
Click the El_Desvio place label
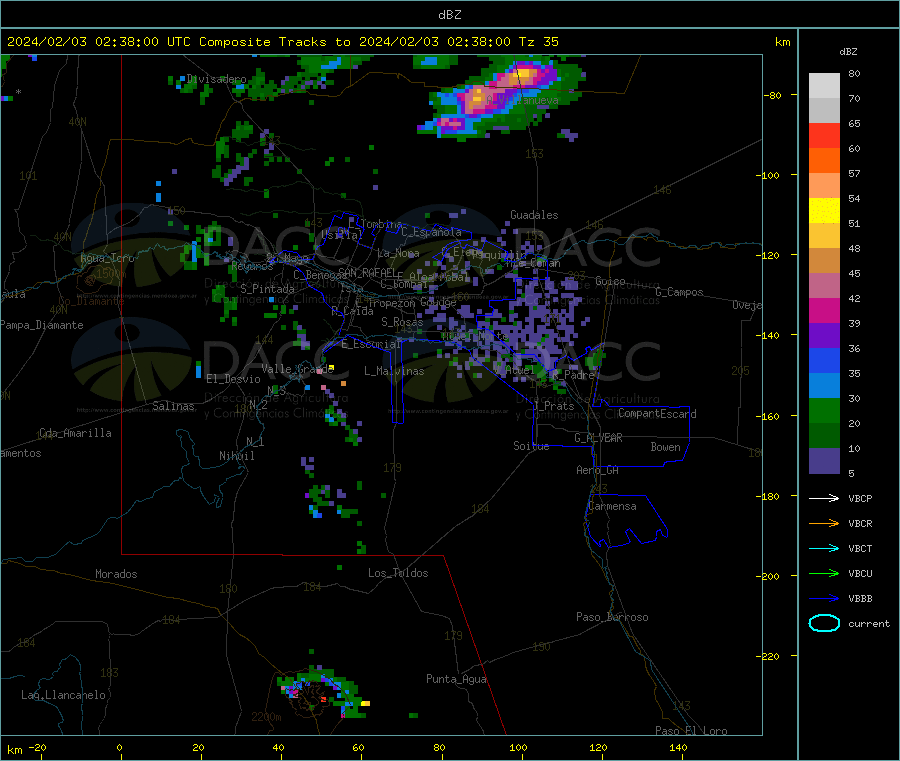(233, 379)
